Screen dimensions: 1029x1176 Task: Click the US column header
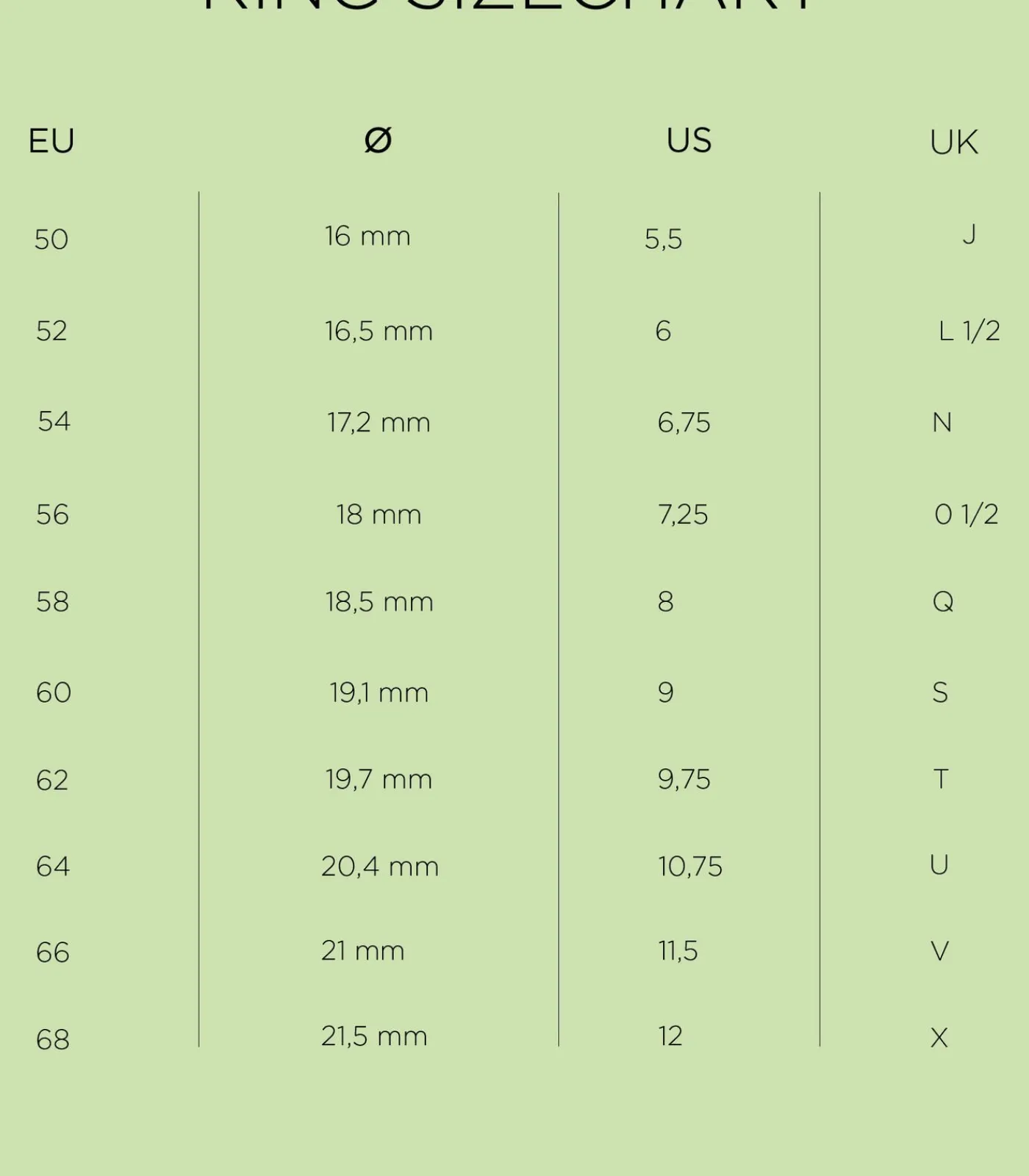[689, 140]
